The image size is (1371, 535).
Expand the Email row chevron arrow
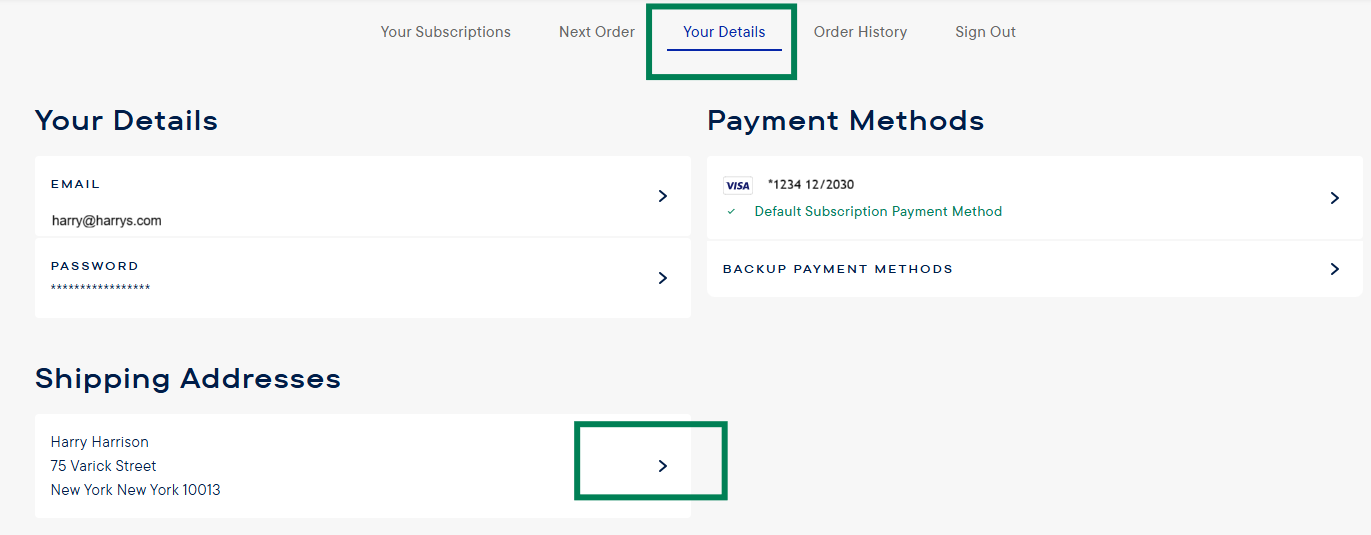click(662, 197)
